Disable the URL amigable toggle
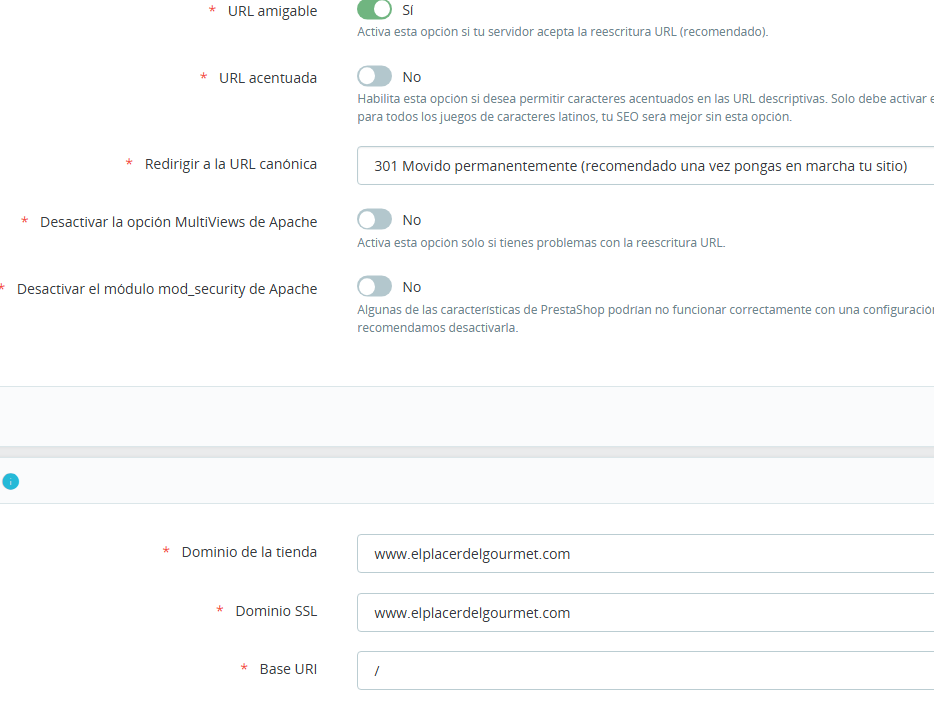 click(374, 9)
